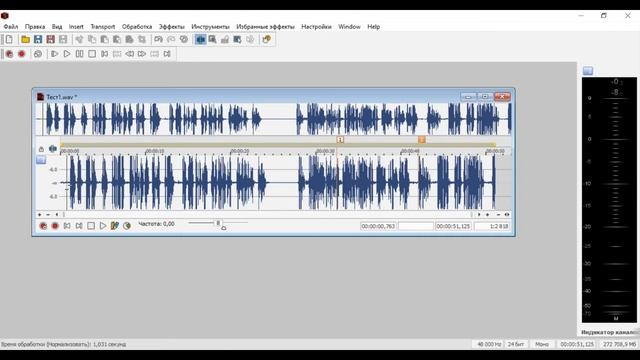Screen dimensions: 640x360
Task: Click Go to End in main transport toolbar
Action: pyautogui.click(x=167, y=54)
